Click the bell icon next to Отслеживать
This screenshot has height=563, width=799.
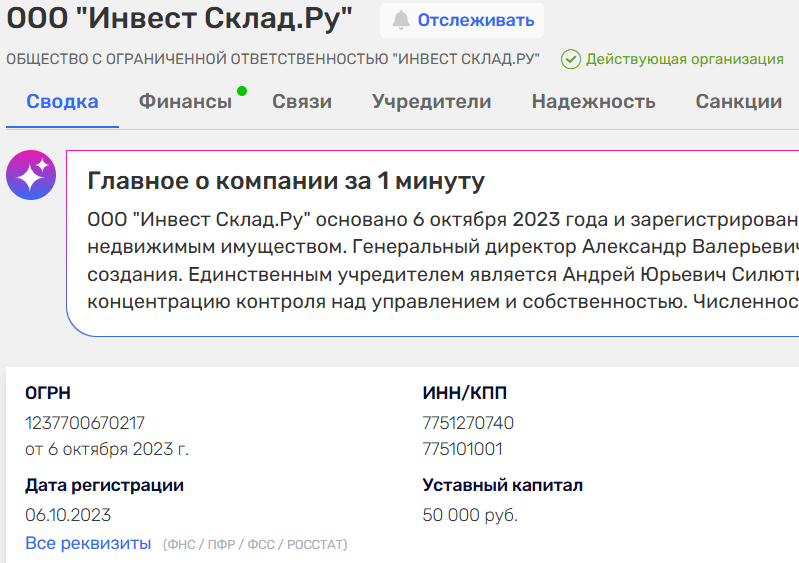[401, 20]
